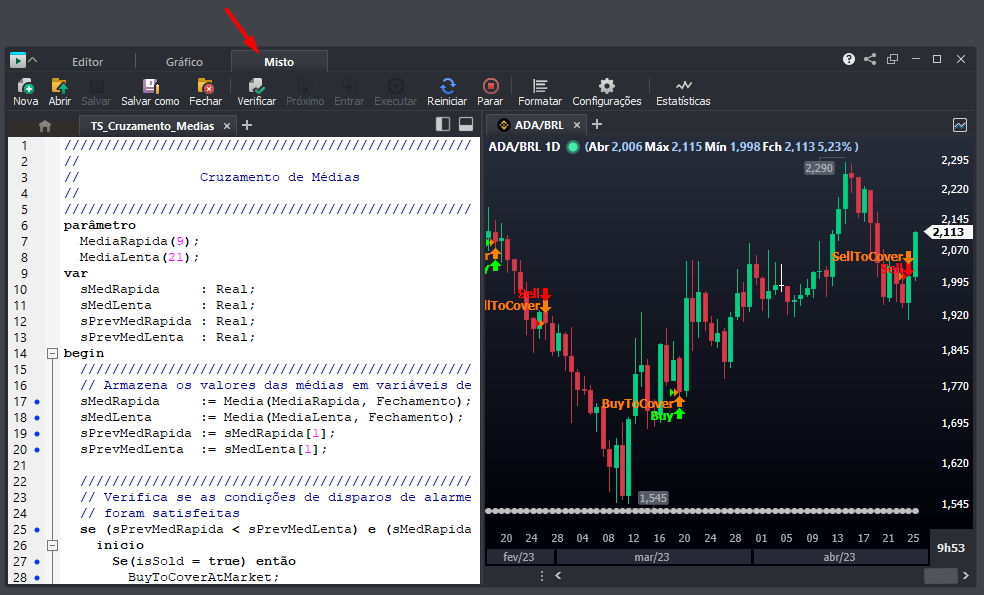The height and width of the screenshot is (595, 984).
Task: Restart strategy with Reiniciar icon
Action: click(x=447, y=87)
